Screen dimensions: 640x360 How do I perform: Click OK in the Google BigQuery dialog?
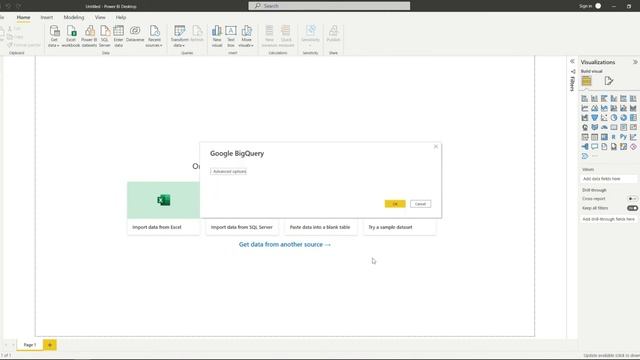(x=395, y=204)
